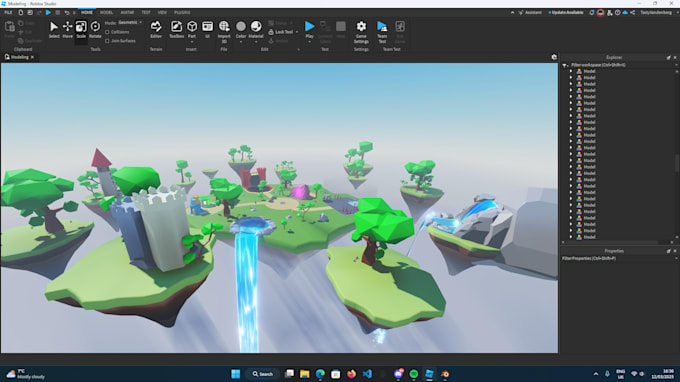Open the Toolbox panel
Viewport: 680px width, 382px height.
[177, 29]
